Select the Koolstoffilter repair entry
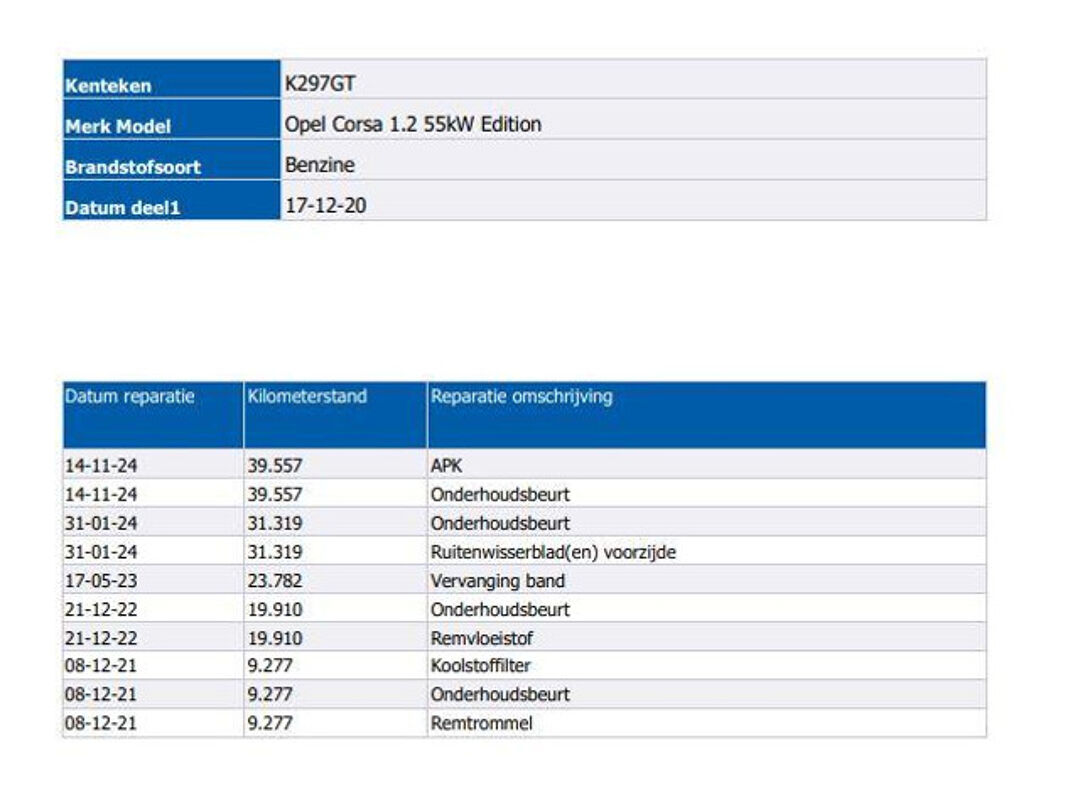Viewport: 1080px width, 810px height. 479,666
